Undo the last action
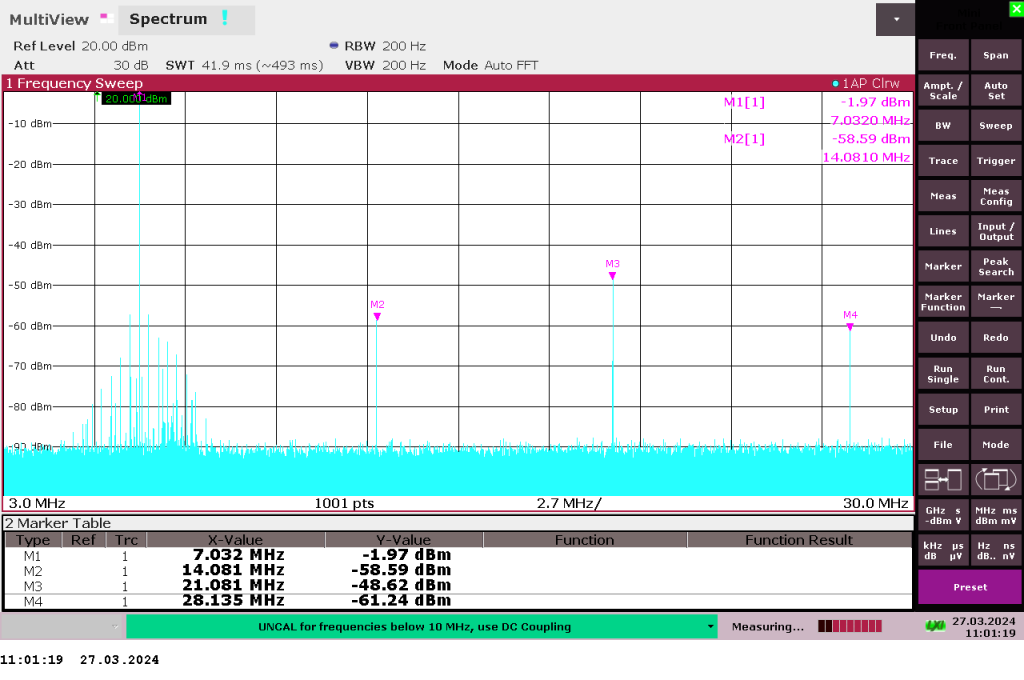Screen dimensions: 1024x680 (x=943, y=338)
